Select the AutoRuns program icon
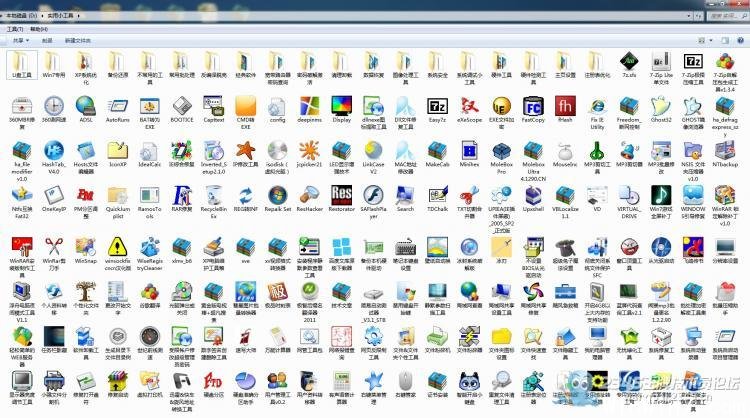 tap(118, 106)
